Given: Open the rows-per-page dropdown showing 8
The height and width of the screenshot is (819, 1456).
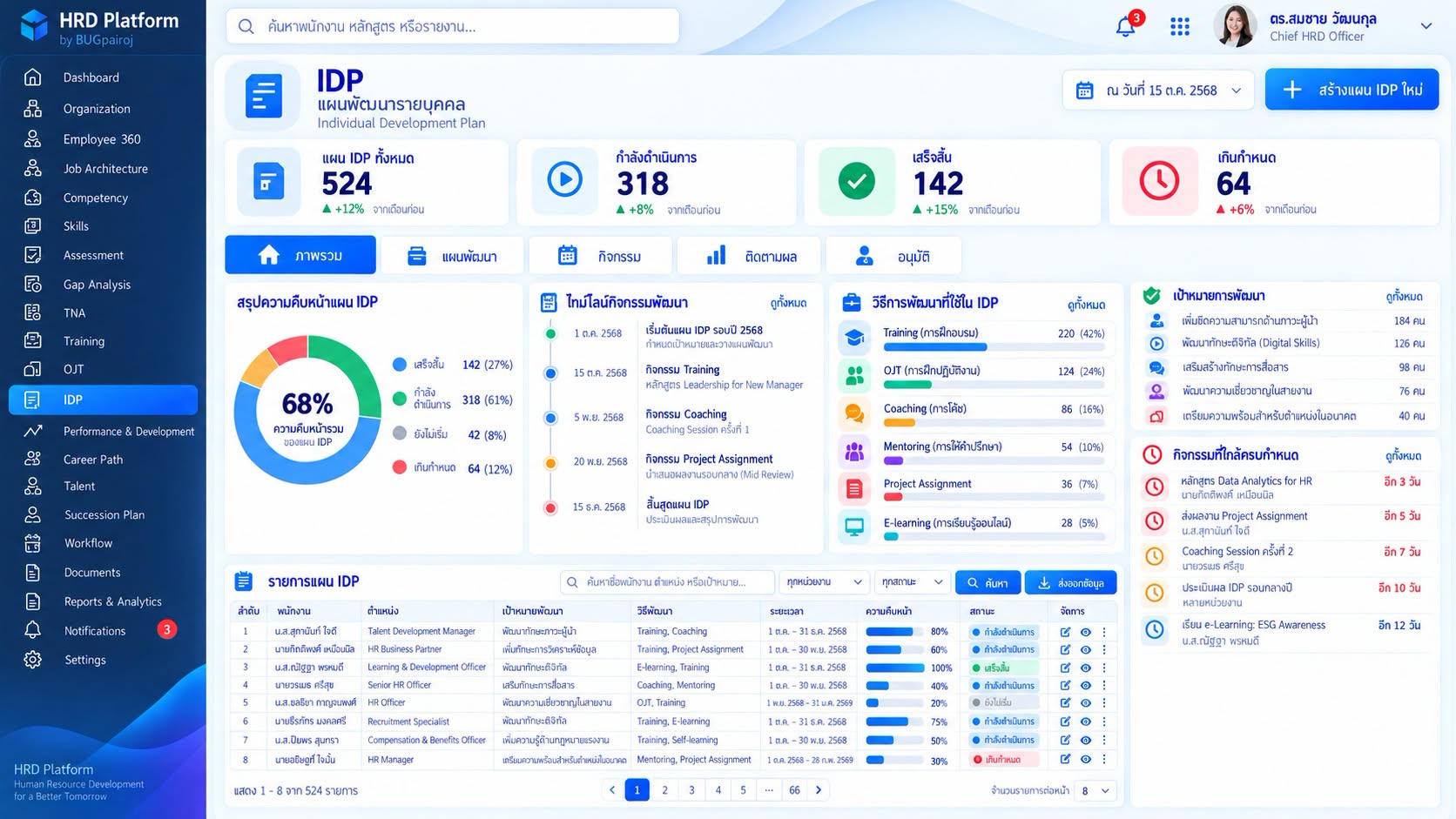Looking at the screenshot, I should [1095, 790].
